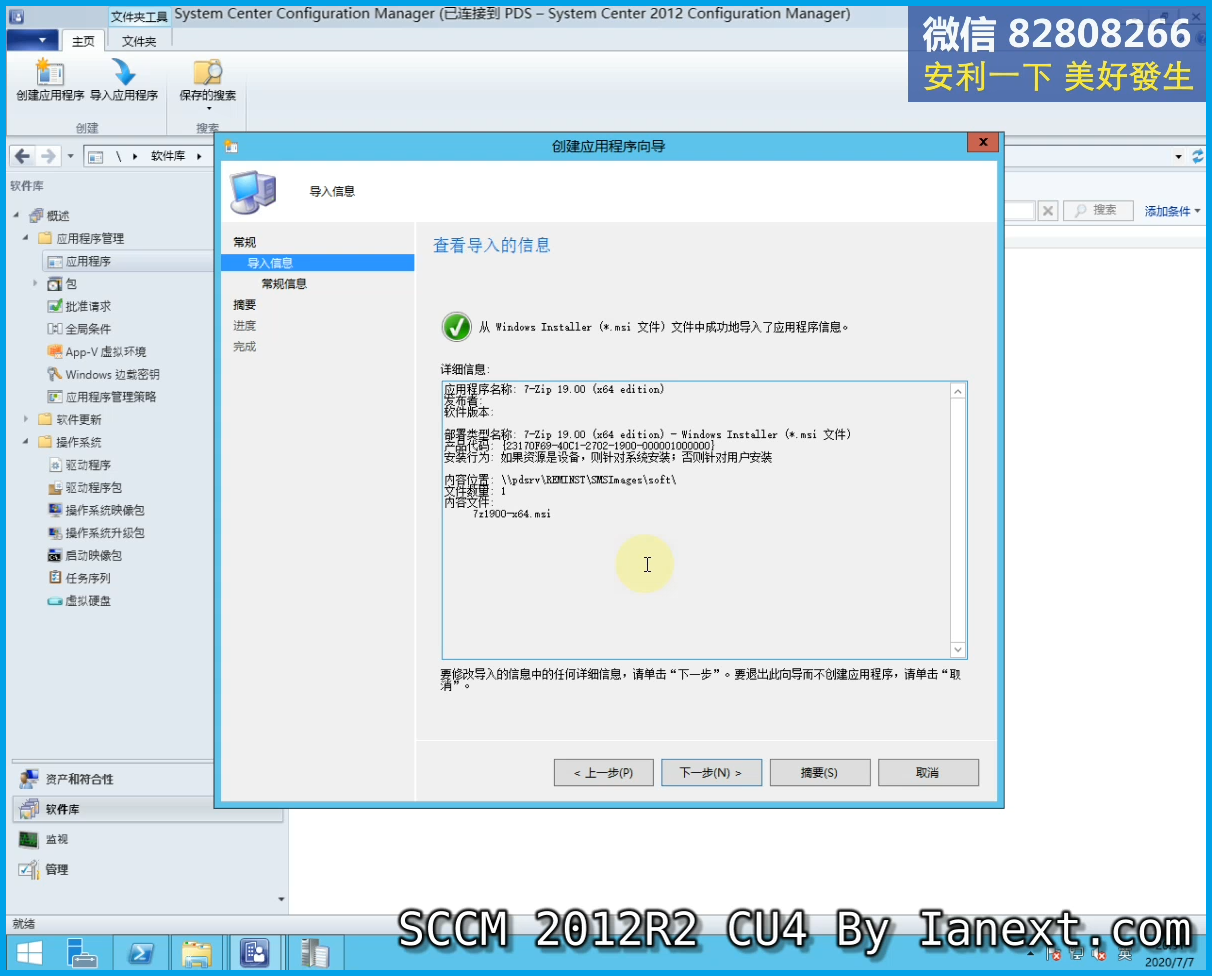Click the details box scroll-down arrow
Viewport: 1212px width, 976px height.
(958, 649)
